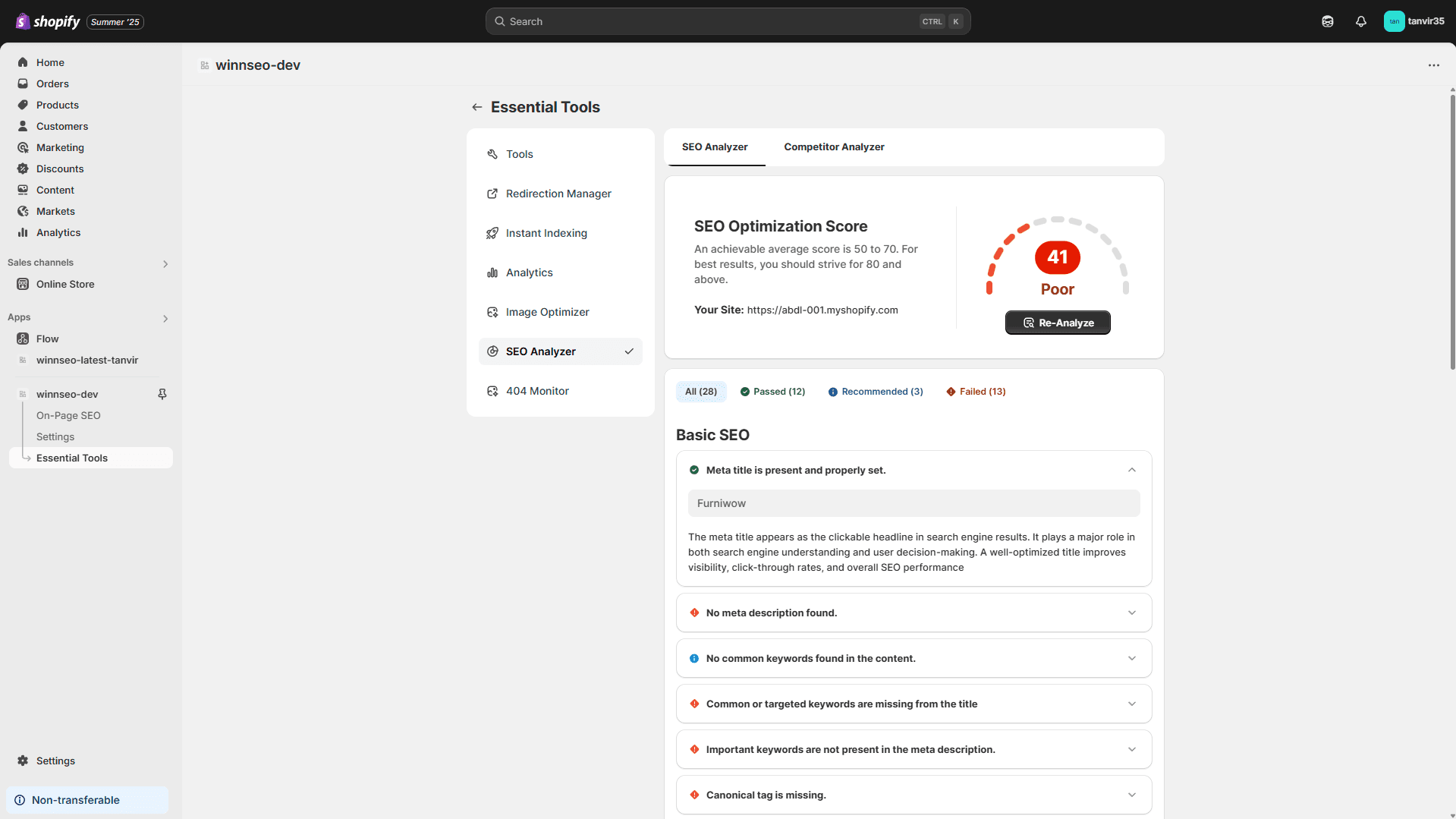Filter results by Passed (12)

772,392
